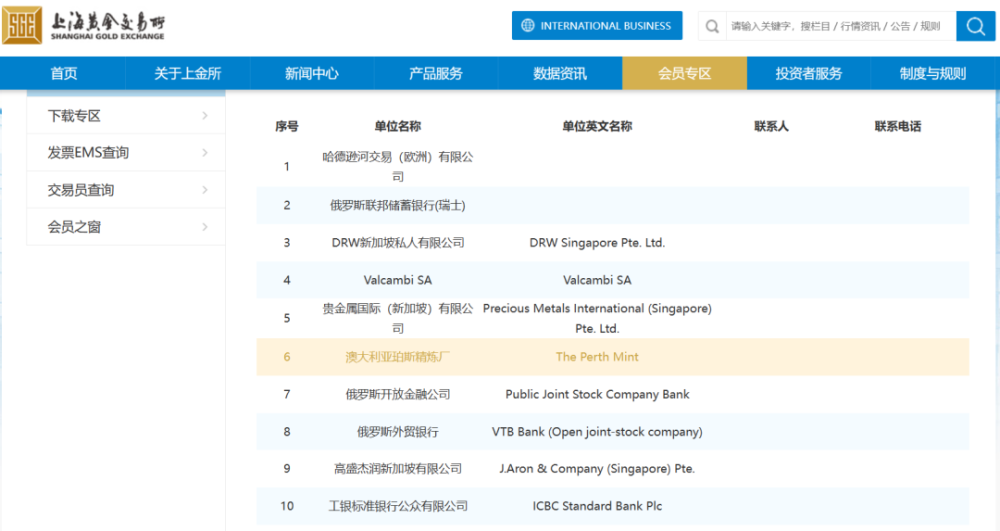Expand the 下载专区 sidebar chevron
This screenshot has height=531, width=1000.
click(x=204, y=116)
